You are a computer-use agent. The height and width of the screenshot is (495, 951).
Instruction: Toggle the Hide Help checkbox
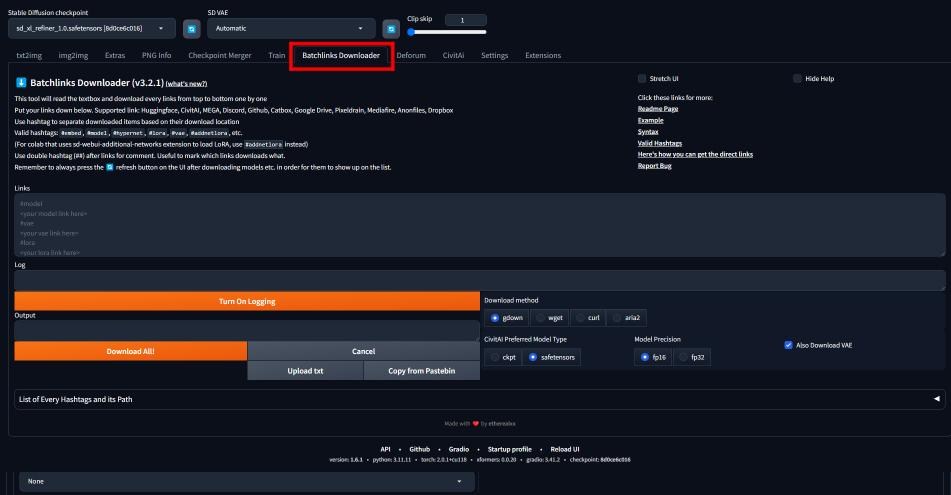pos(797,78)
